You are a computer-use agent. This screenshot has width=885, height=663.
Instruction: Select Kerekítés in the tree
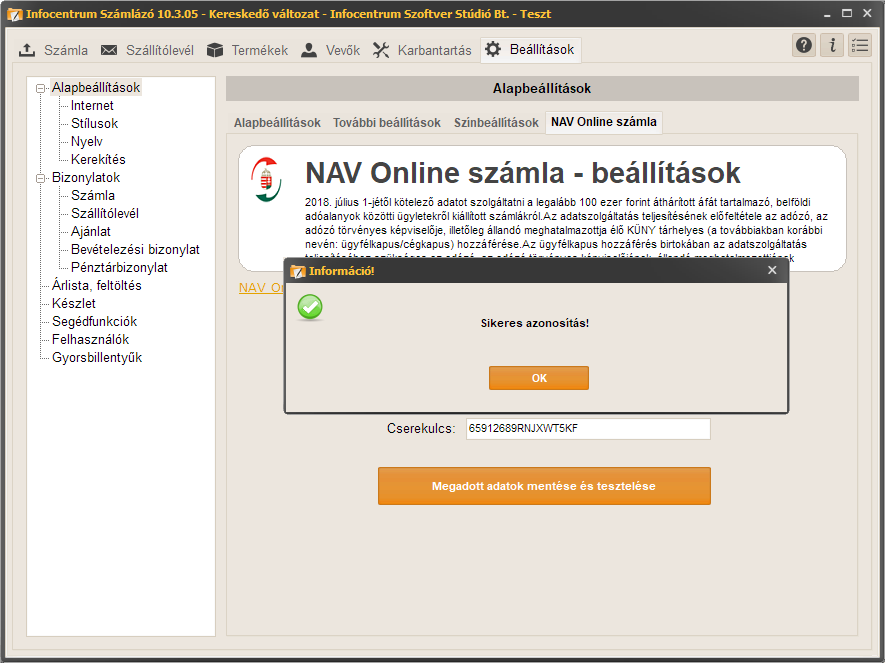98,160
